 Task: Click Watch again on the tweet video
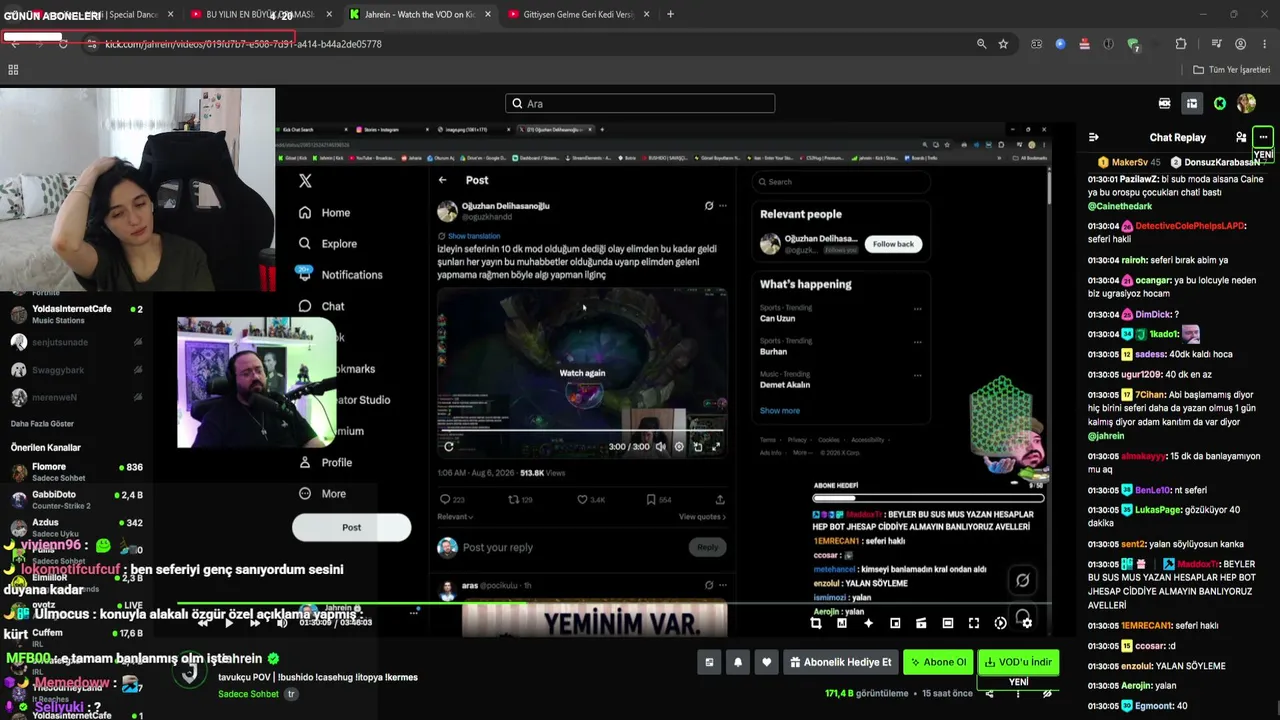[582, 373]
